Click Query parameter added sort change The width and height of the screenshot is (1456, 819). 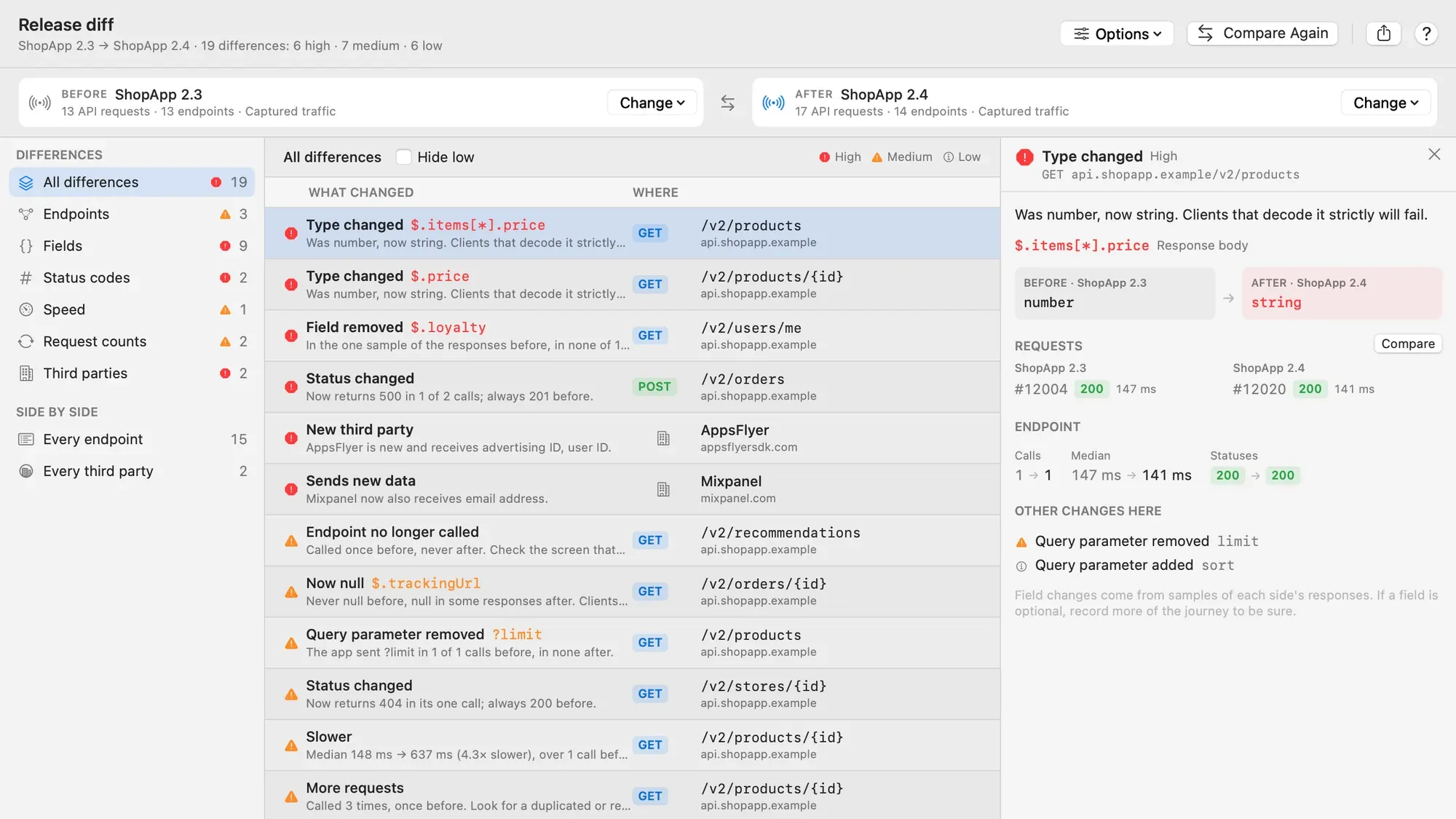pos(1125,565)
